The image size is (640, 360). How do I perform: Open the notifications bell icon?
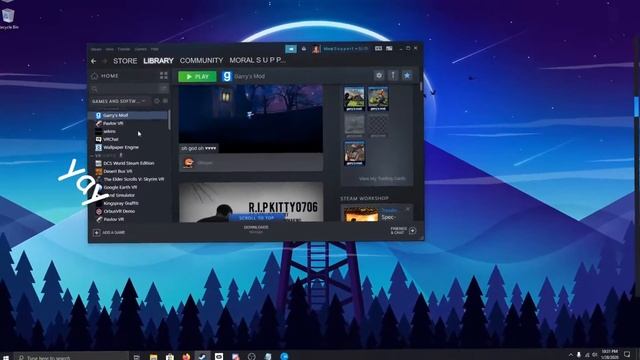pos(304,49)
